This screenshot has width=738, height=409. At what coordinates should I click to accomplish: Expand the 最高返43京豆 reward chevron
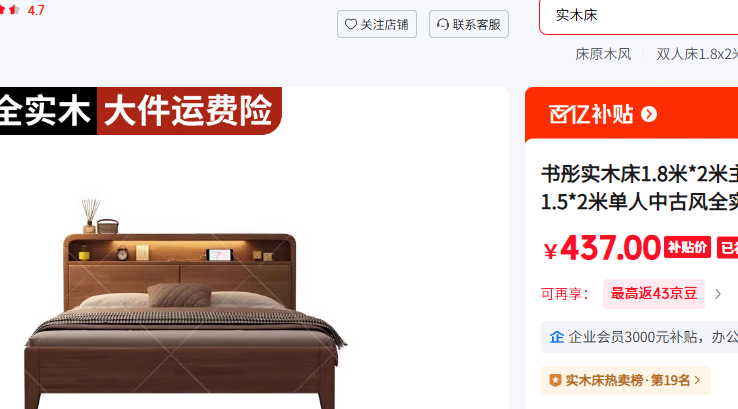[718, 294]
